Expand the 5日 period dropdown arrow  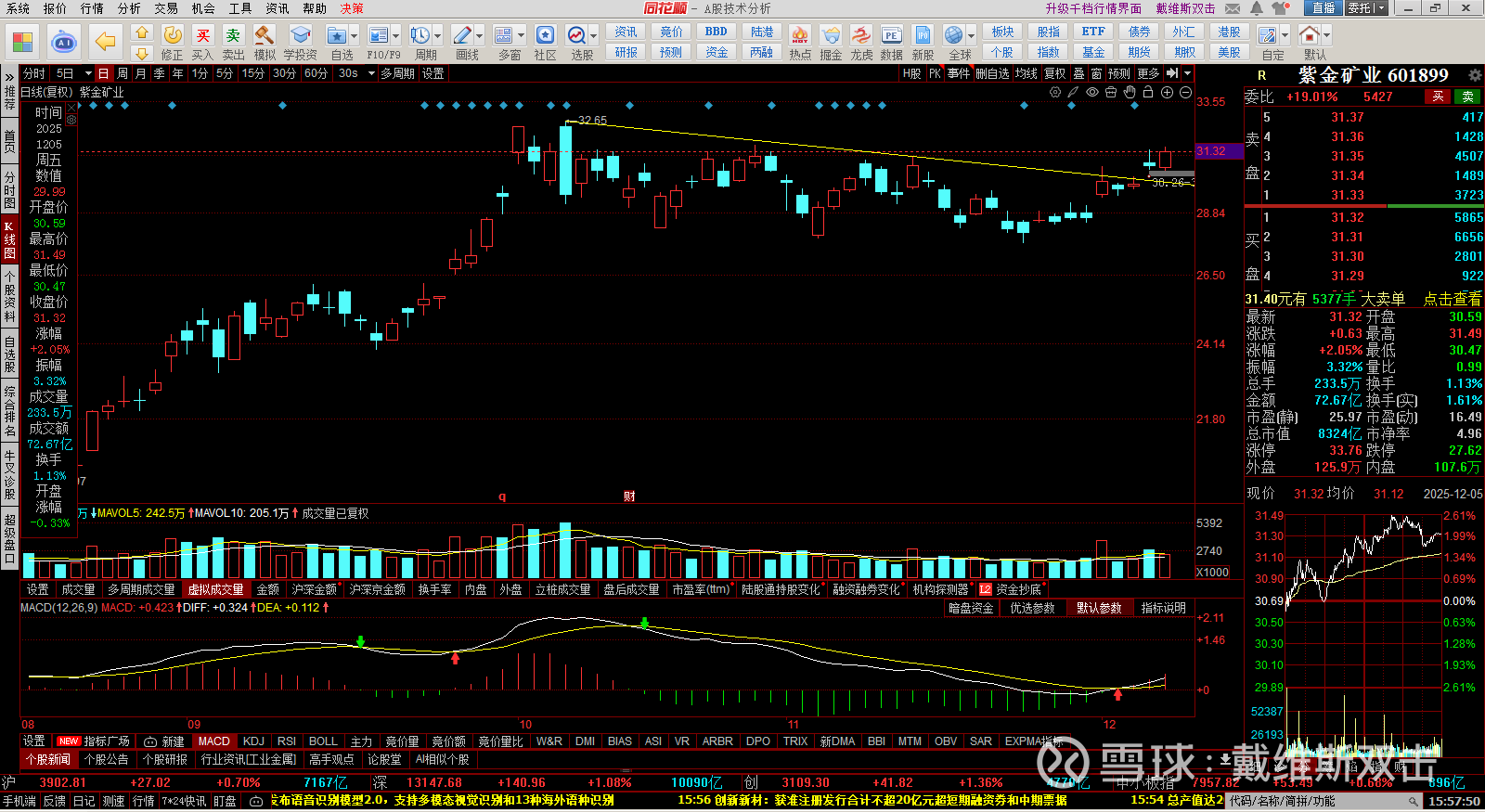88,73
